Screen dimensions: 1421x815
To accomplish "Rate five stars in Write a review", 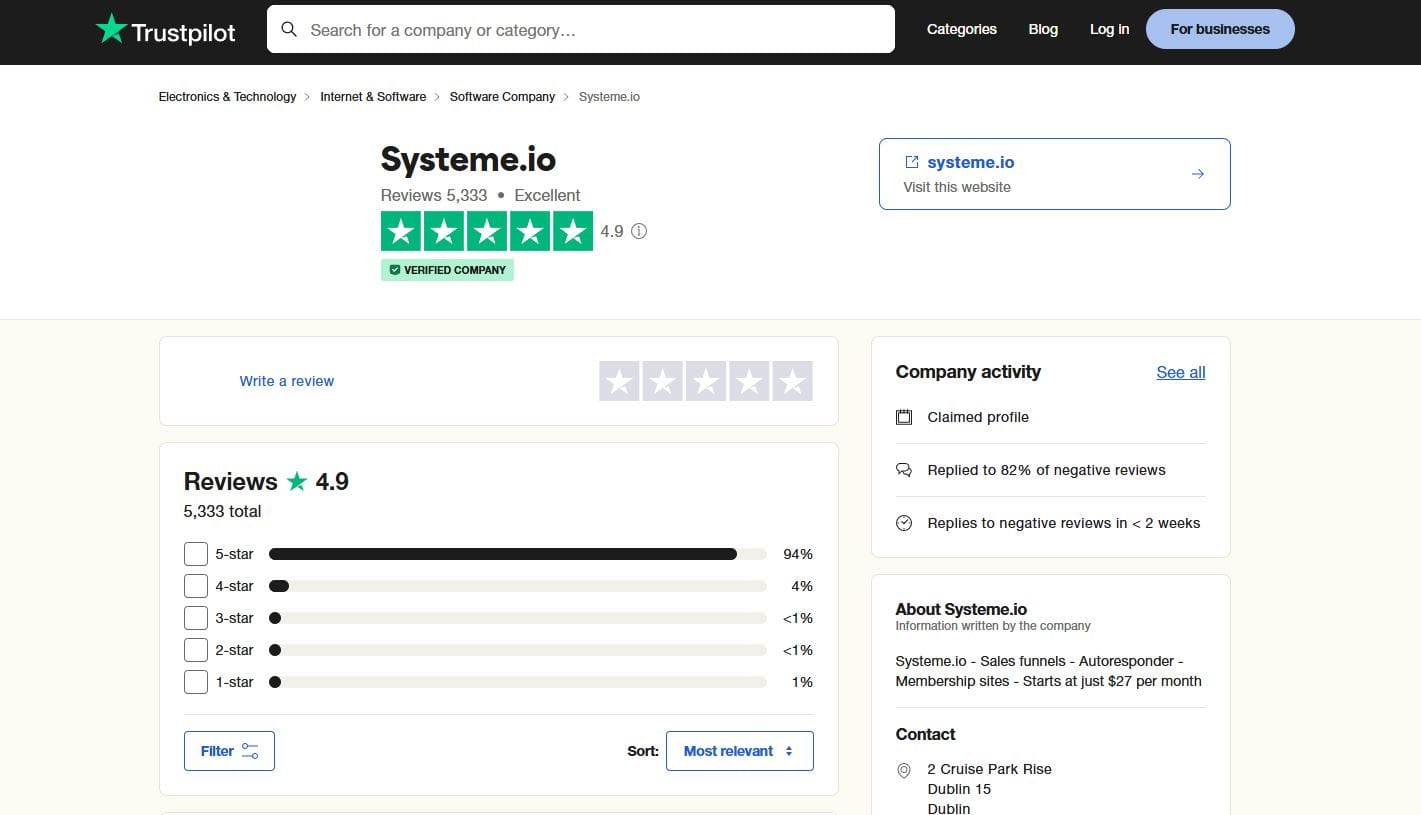I will coord(792,381).
